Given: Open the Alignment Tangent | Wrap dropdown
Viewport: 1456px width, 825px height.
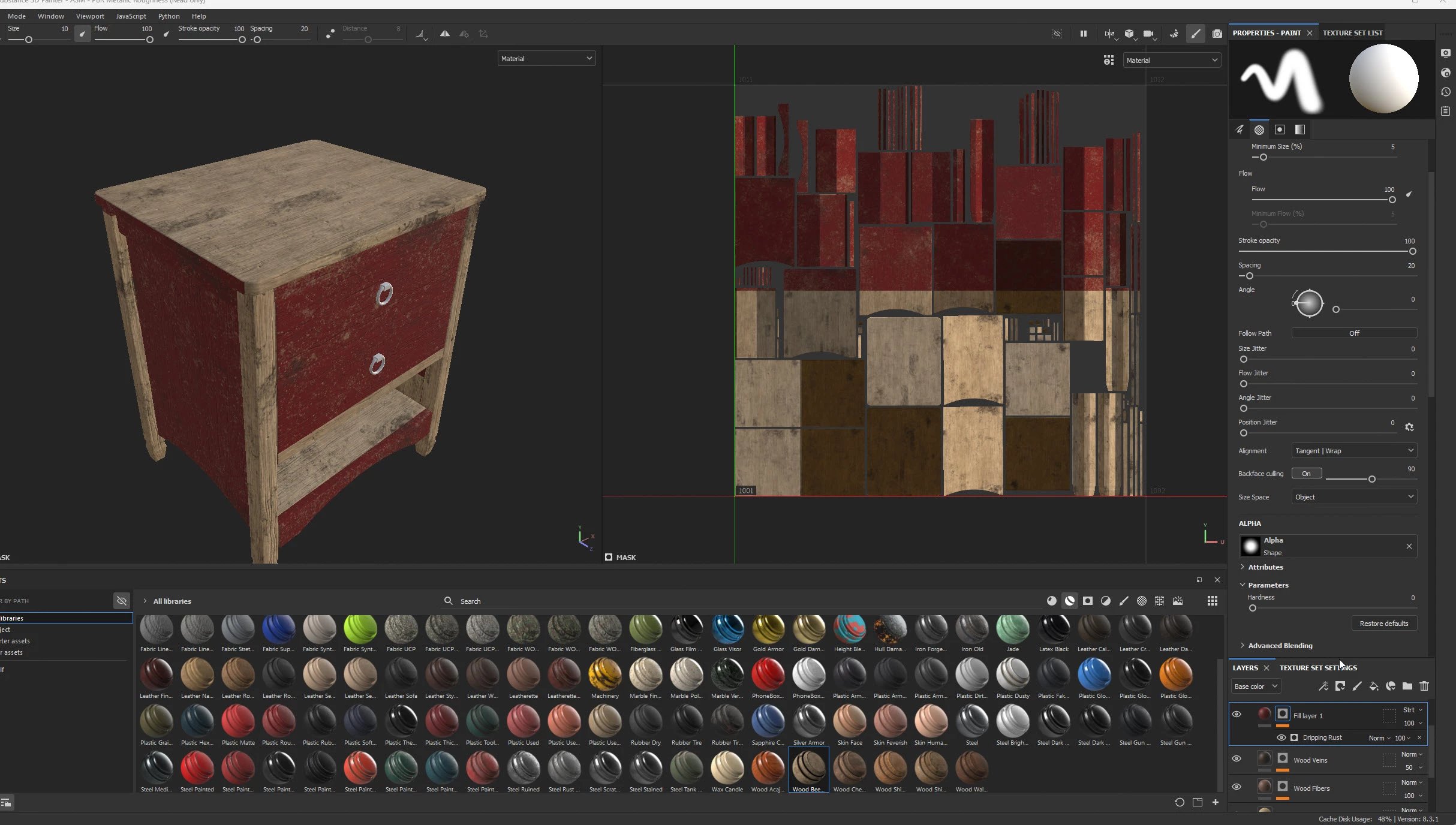Looking at the screenshot, I should [x=1353, y=451].
